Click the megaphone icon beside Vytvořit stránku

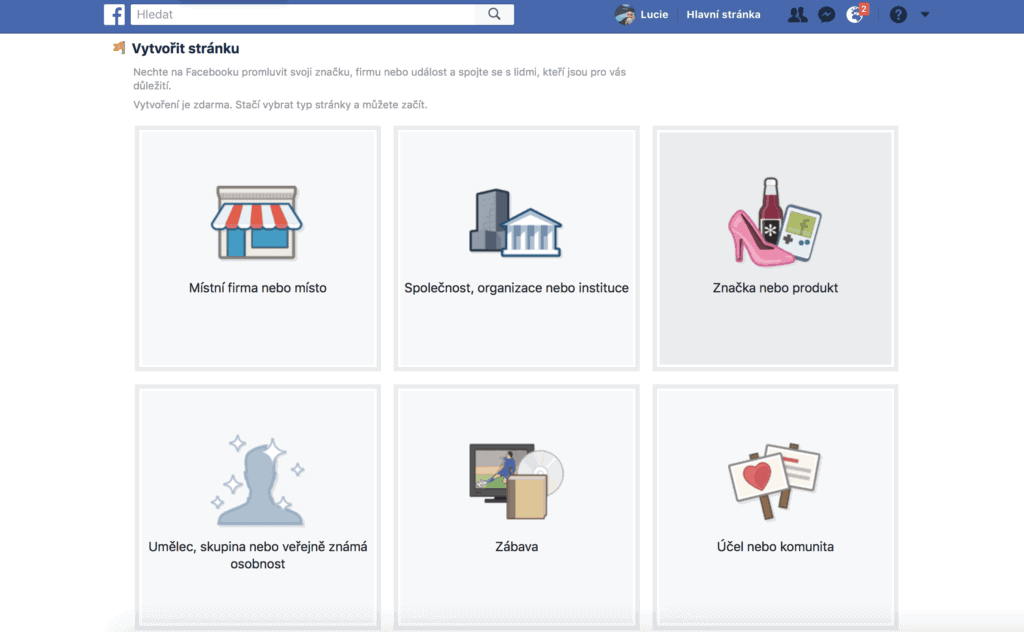click(x=119, y=46)
